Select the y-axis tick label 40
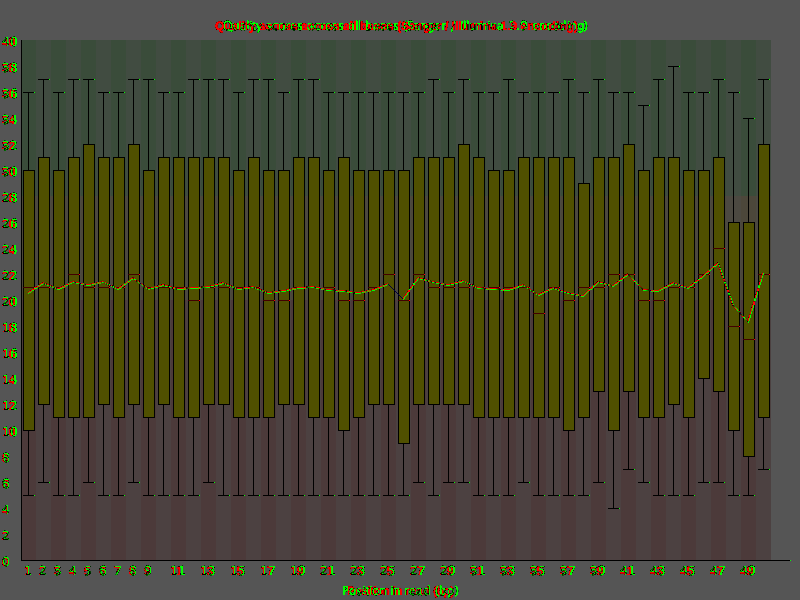 (x=10, y=41)
